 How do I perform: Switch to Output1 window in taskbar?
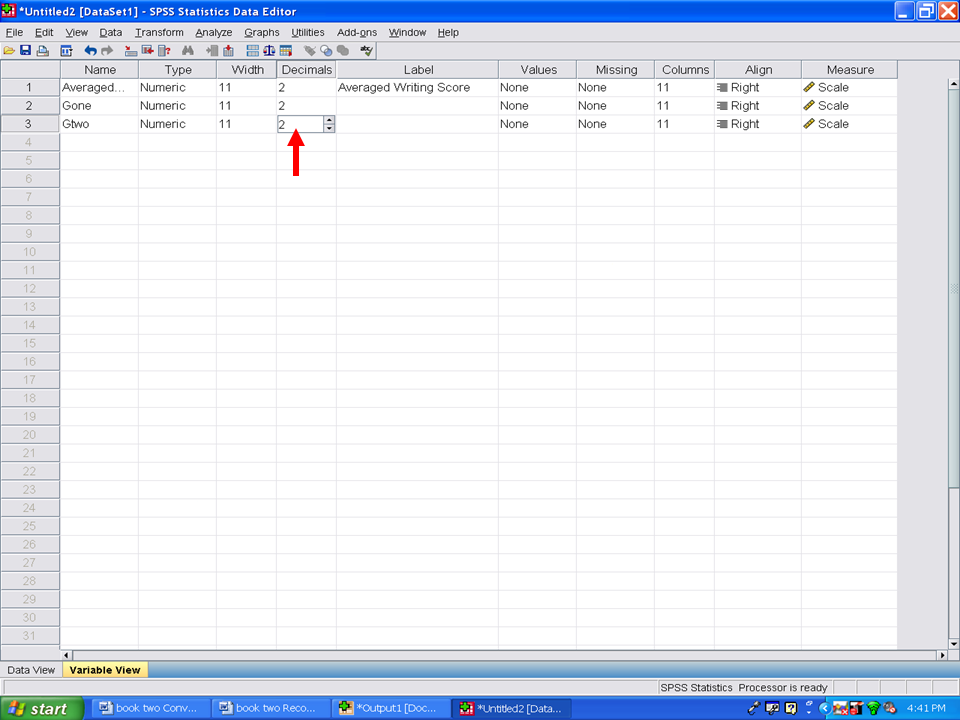388,709
